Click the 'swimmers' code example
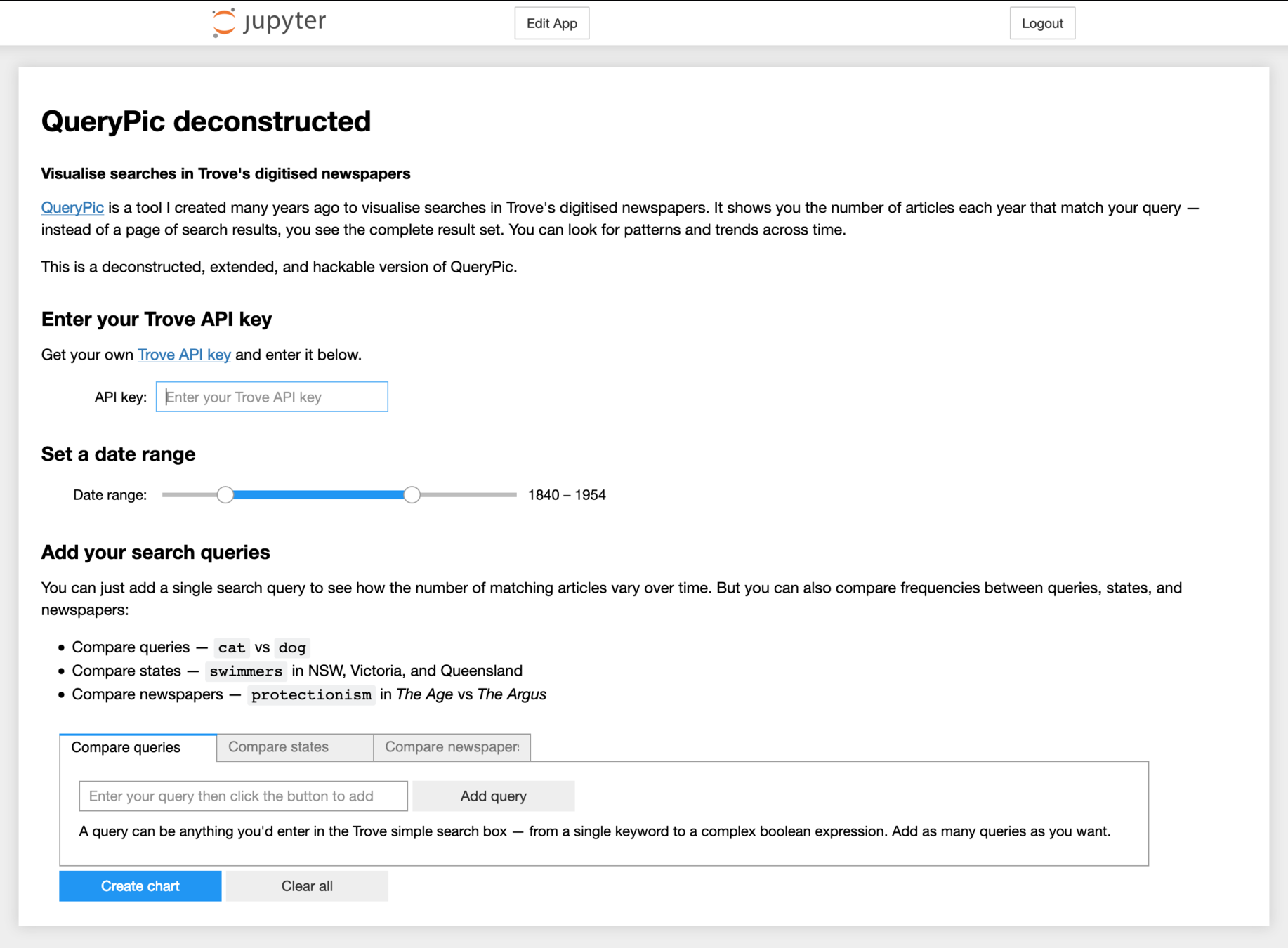Image resolution: width=1288 pixels, height=948 pixels. (x=246, y=671)
